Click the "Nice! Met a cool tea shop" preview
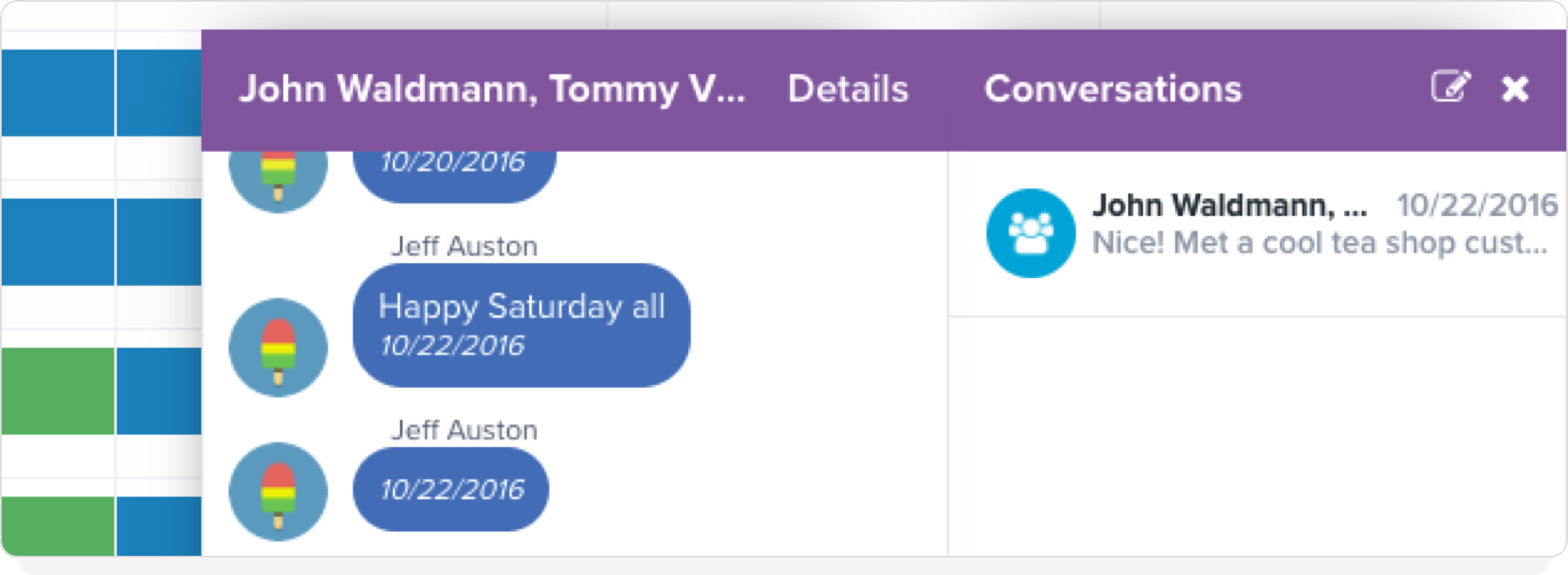 click(x=1319, y=243)
